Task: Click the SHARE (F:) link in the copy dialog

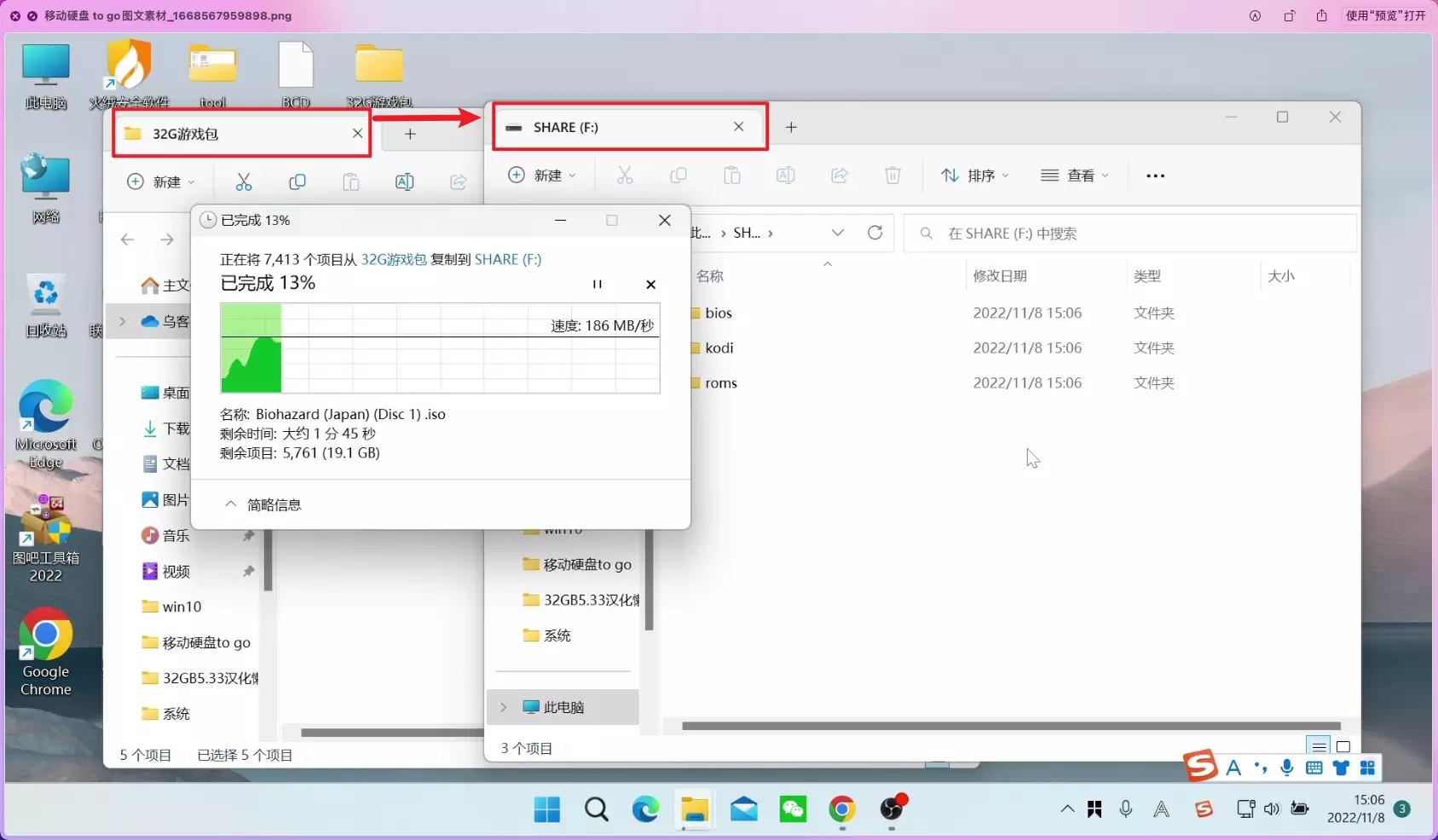Action: tap(508, 259)
